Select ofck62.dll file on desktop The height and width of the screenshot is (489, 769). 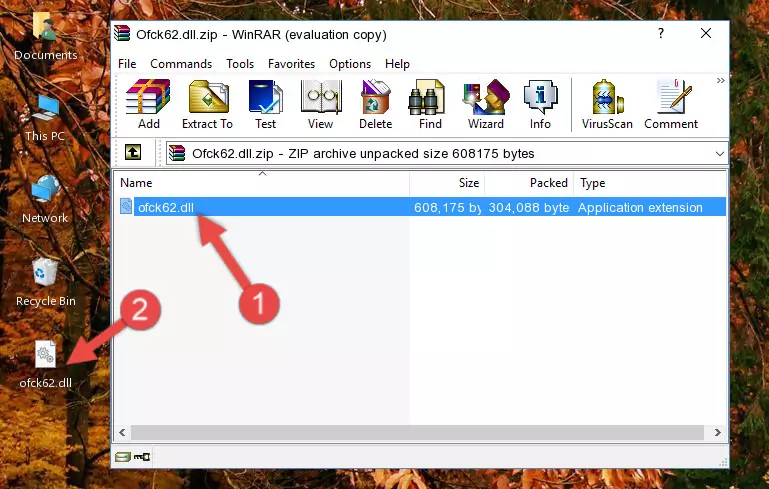pos(45,365)
